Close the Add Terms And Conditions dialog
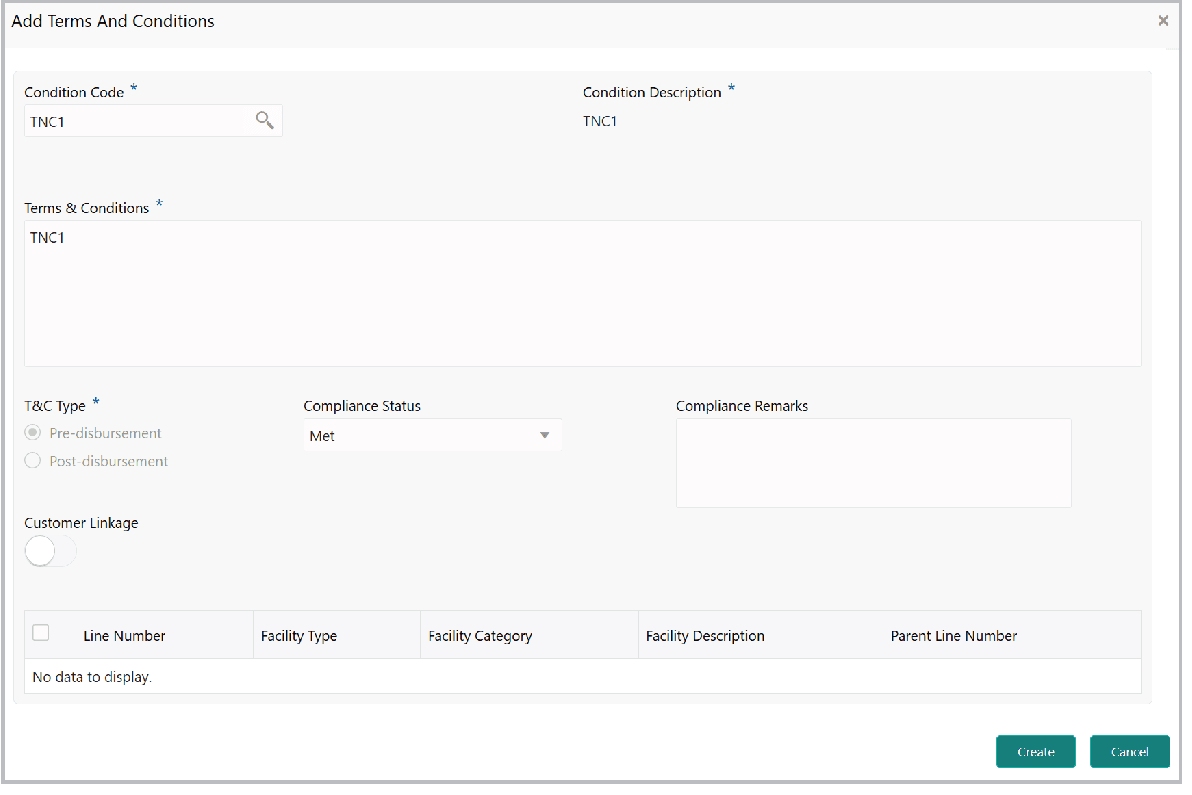 [1163, 20]
